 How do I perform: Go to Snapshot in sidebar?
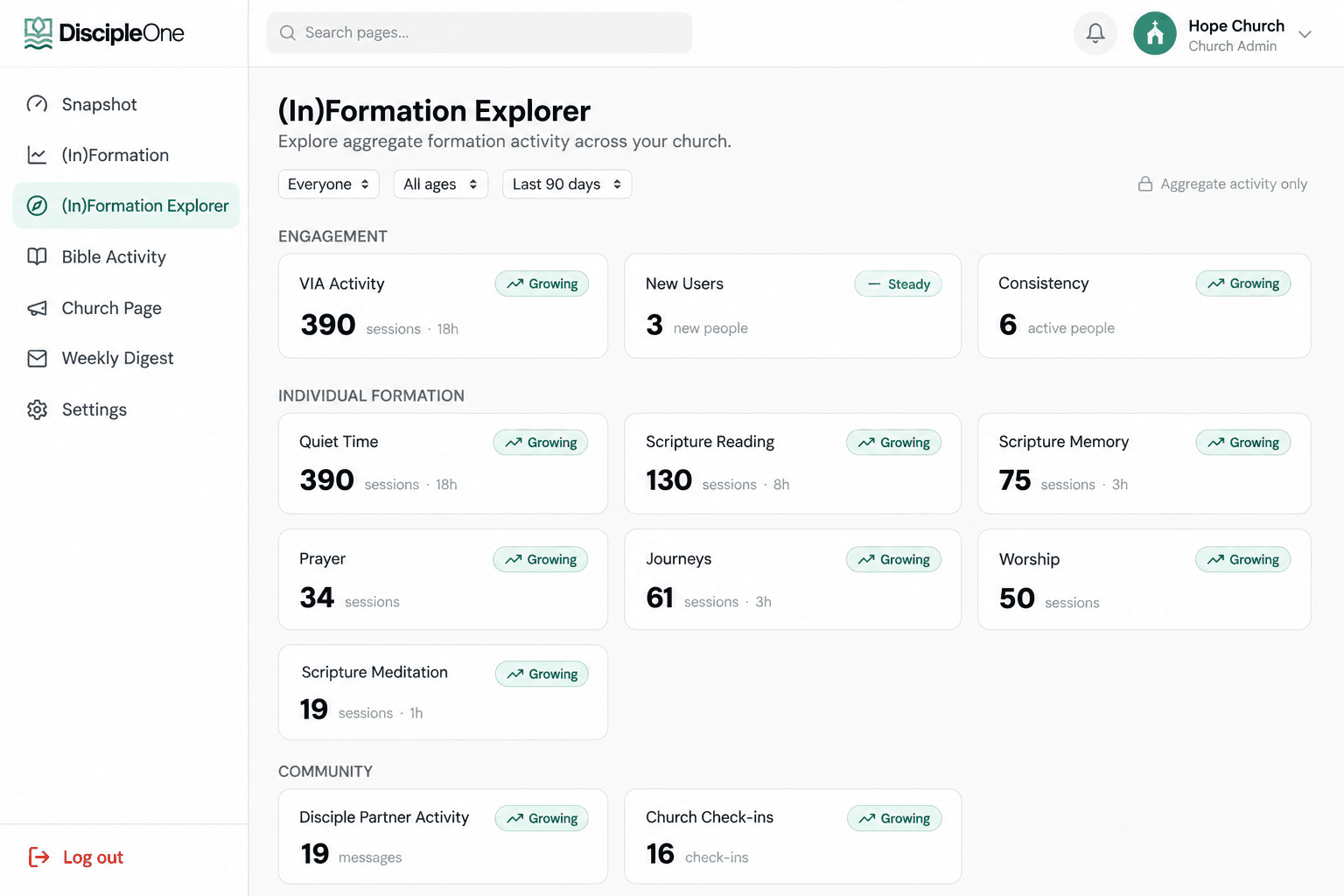tap(126, 104)
